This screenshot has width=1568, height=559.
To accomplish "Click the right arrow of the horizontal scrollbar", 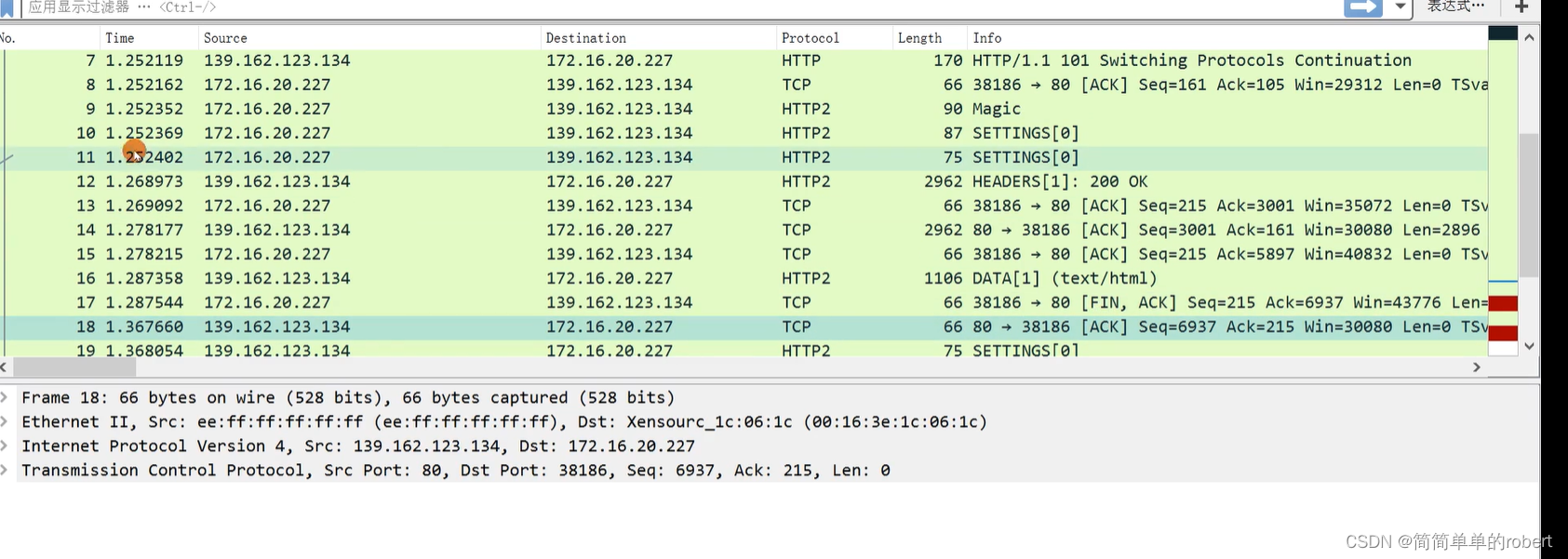I will [1477, 366].
